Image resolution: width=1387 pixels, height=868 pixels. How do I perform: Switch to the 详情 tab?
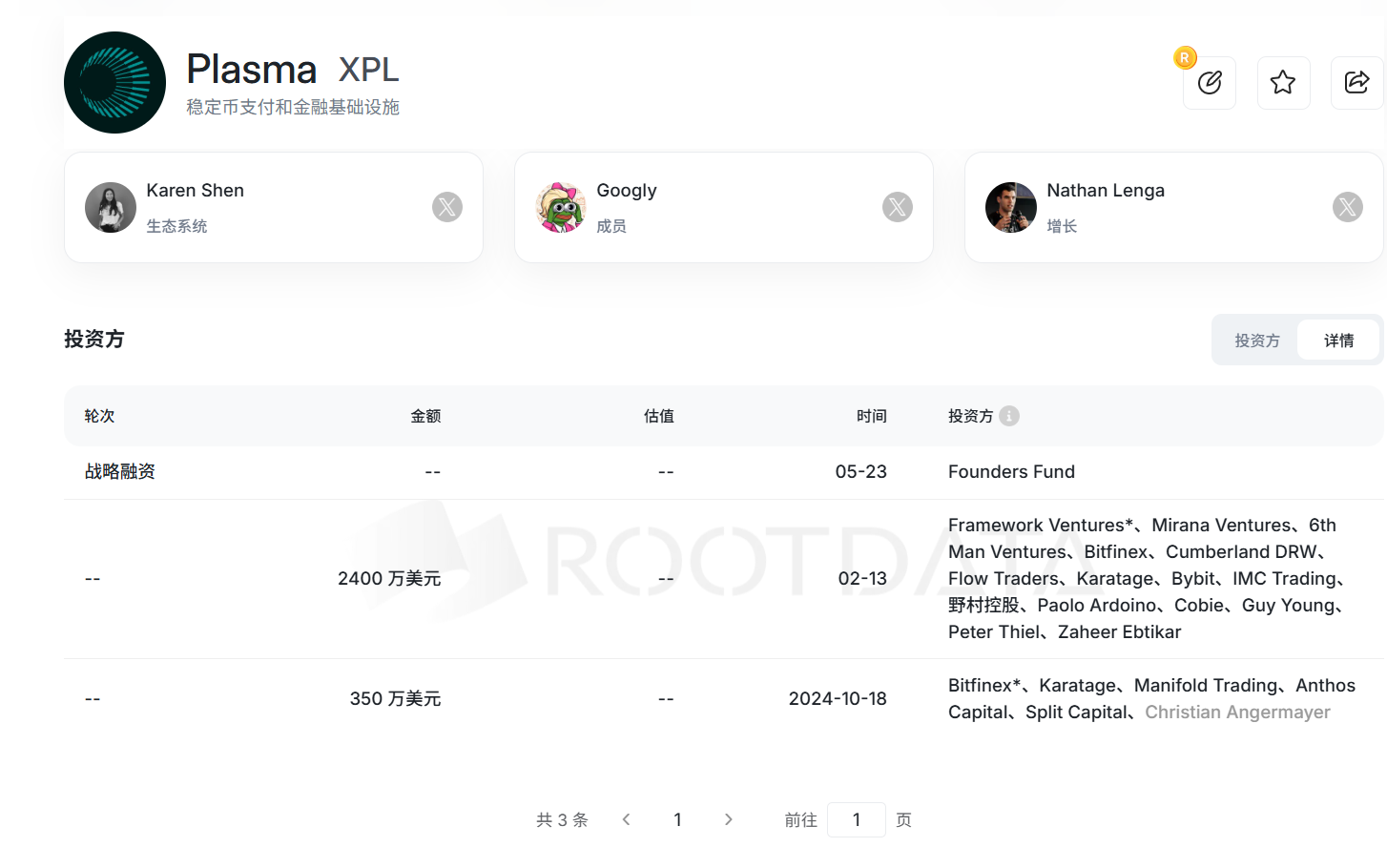point(1338,341)
